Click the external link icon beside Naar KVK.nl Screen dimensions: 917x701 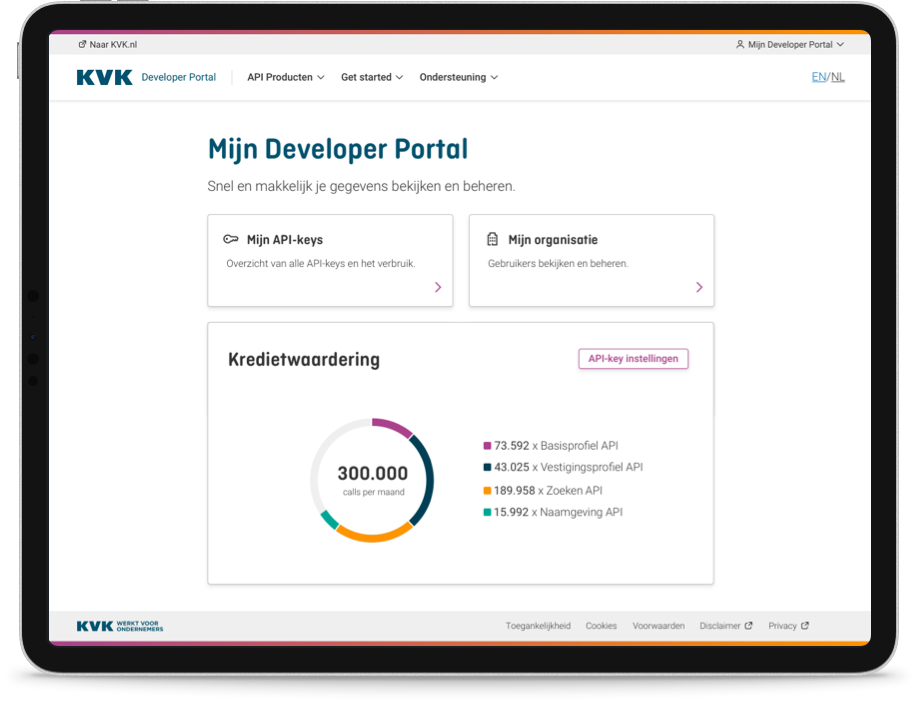(81, 44)
